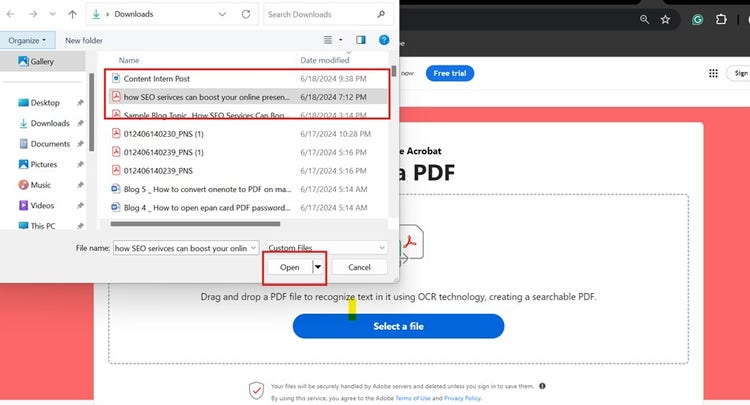The width and height of the screenshot is (750, 405).
Task: Open the Adobe Privacy Policy link
Action: [463, 398]
